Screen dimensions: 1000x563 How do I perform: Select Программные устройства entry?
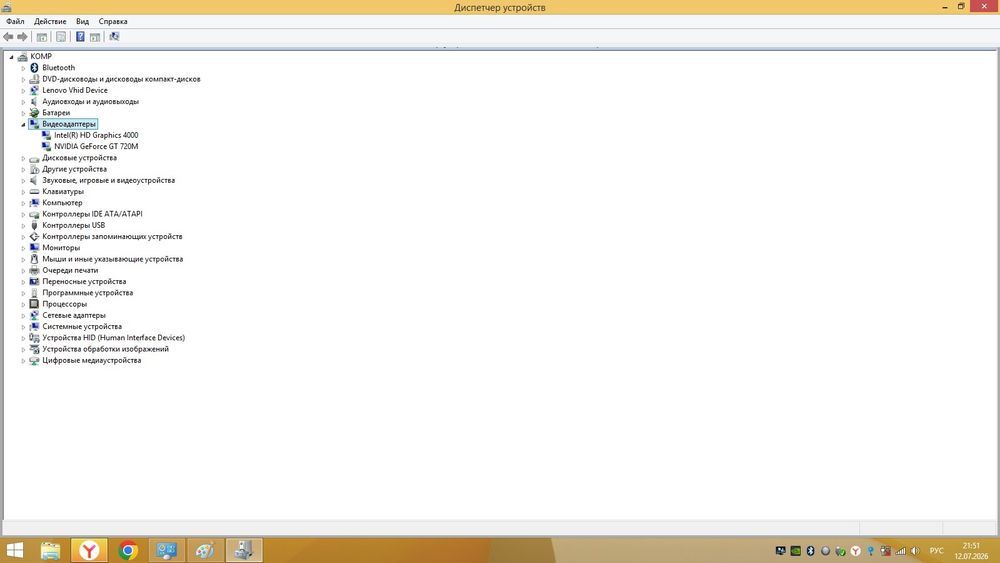coord(87,293)
